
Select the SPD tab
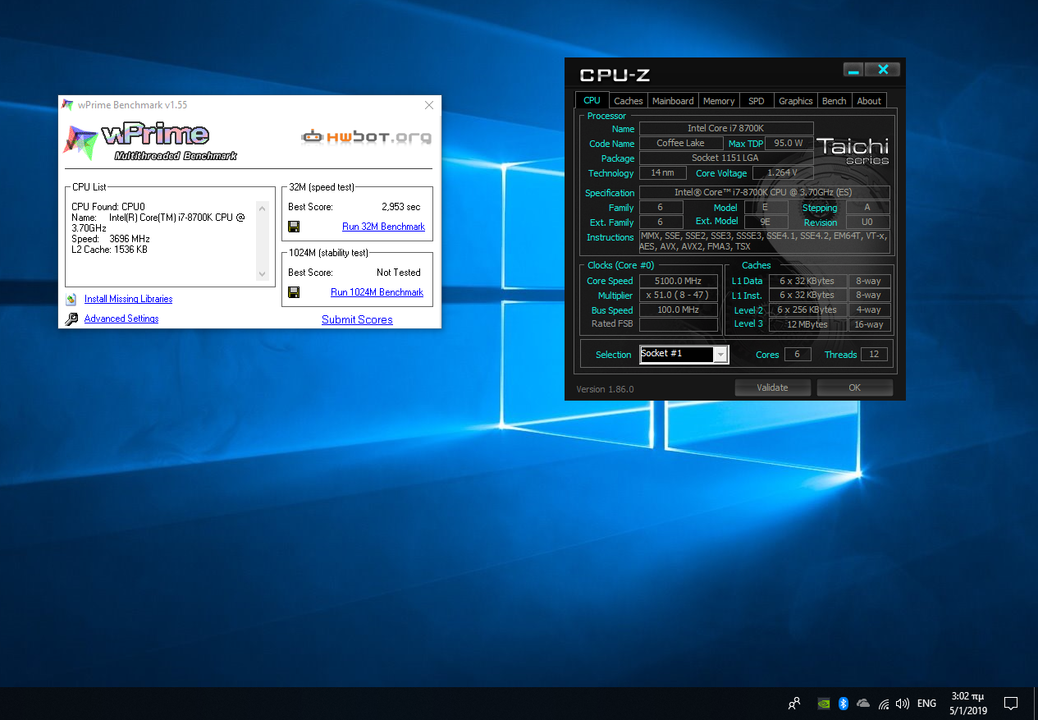pyautogui.click(x=756, y=101)
